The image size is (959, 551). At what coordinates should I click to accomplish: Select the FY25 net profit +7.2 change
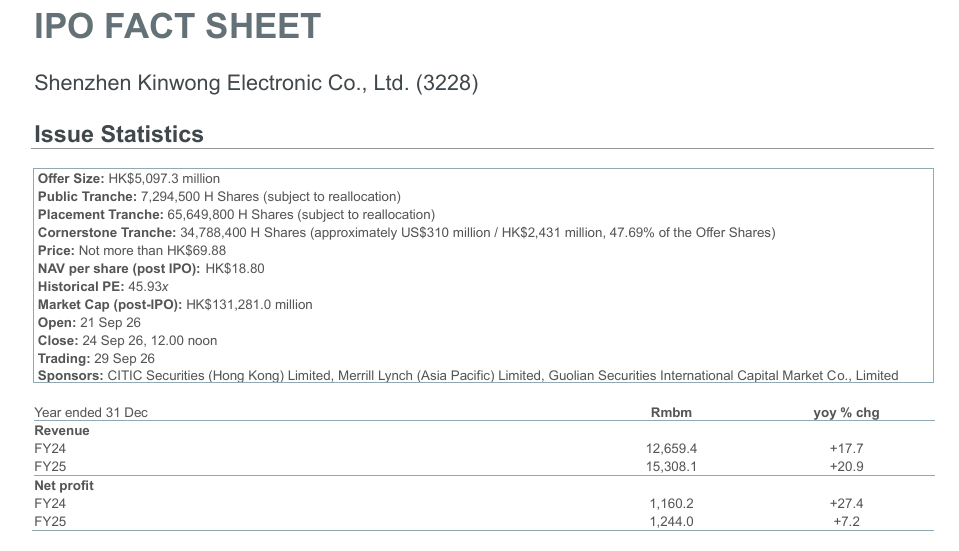pyautogui.click(x=846, y=522)
